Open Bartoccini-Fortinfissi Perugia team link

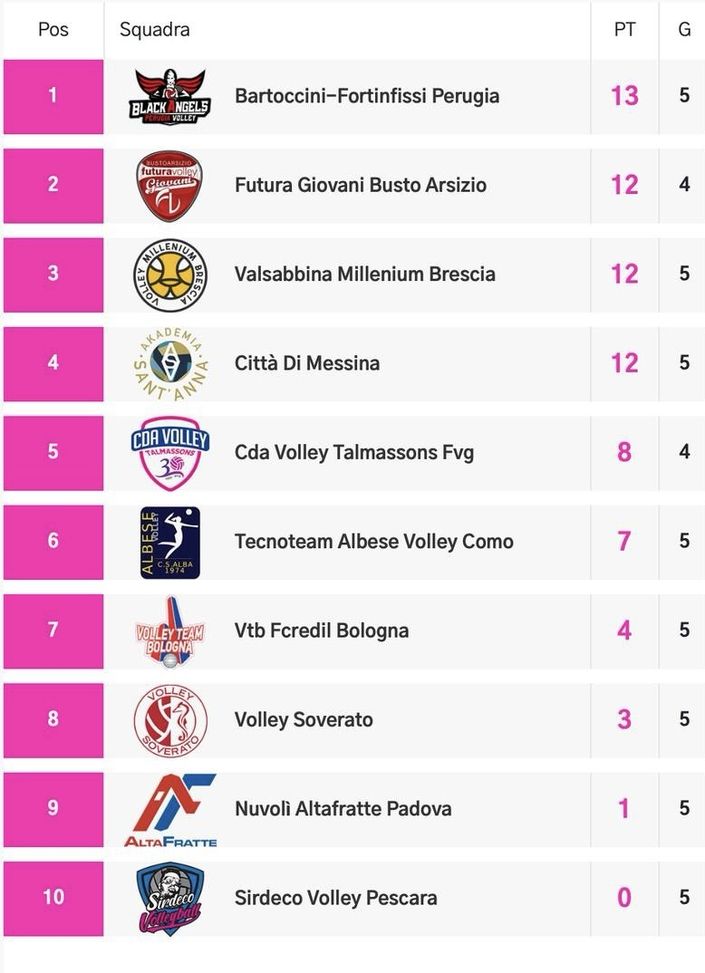(367, 96)
